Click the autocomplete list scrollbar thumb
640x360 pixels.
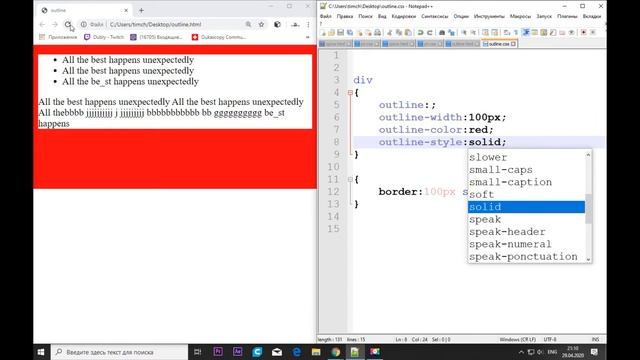point(588,209)
